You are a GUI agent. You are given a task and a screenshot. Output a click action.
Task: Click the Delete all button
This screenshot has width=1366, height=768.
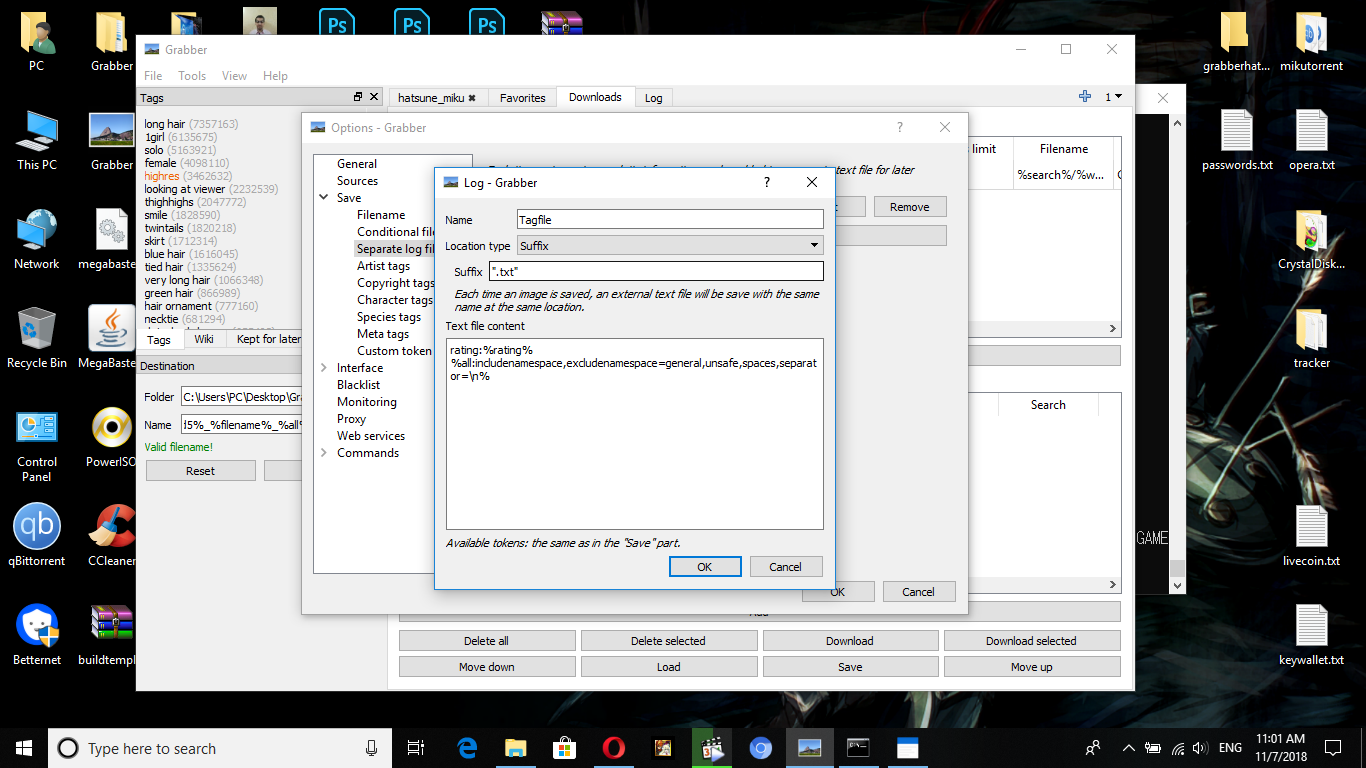pos(487,641)
